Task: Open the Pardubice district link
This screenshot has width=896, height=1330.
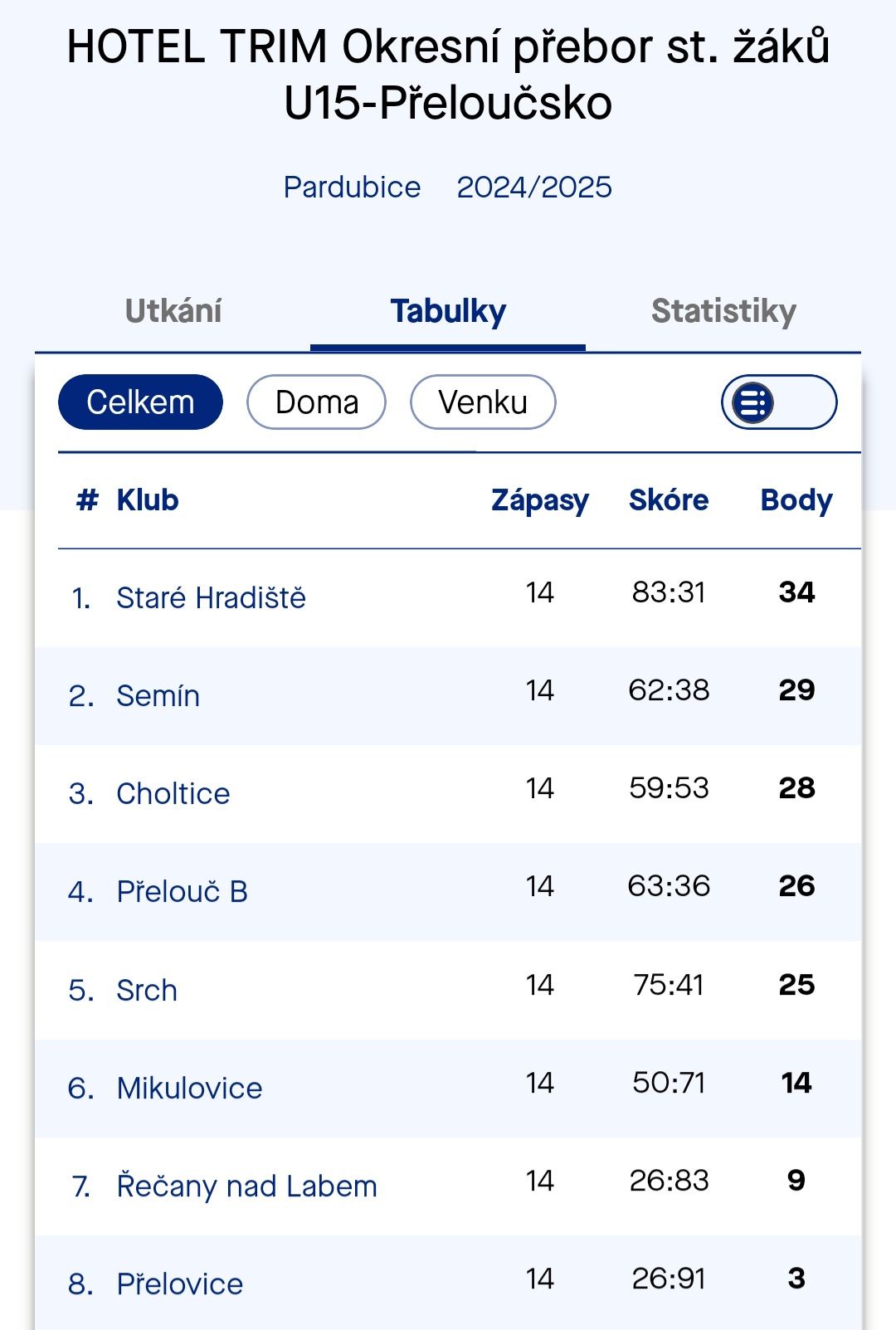Action: click(352, 188)
